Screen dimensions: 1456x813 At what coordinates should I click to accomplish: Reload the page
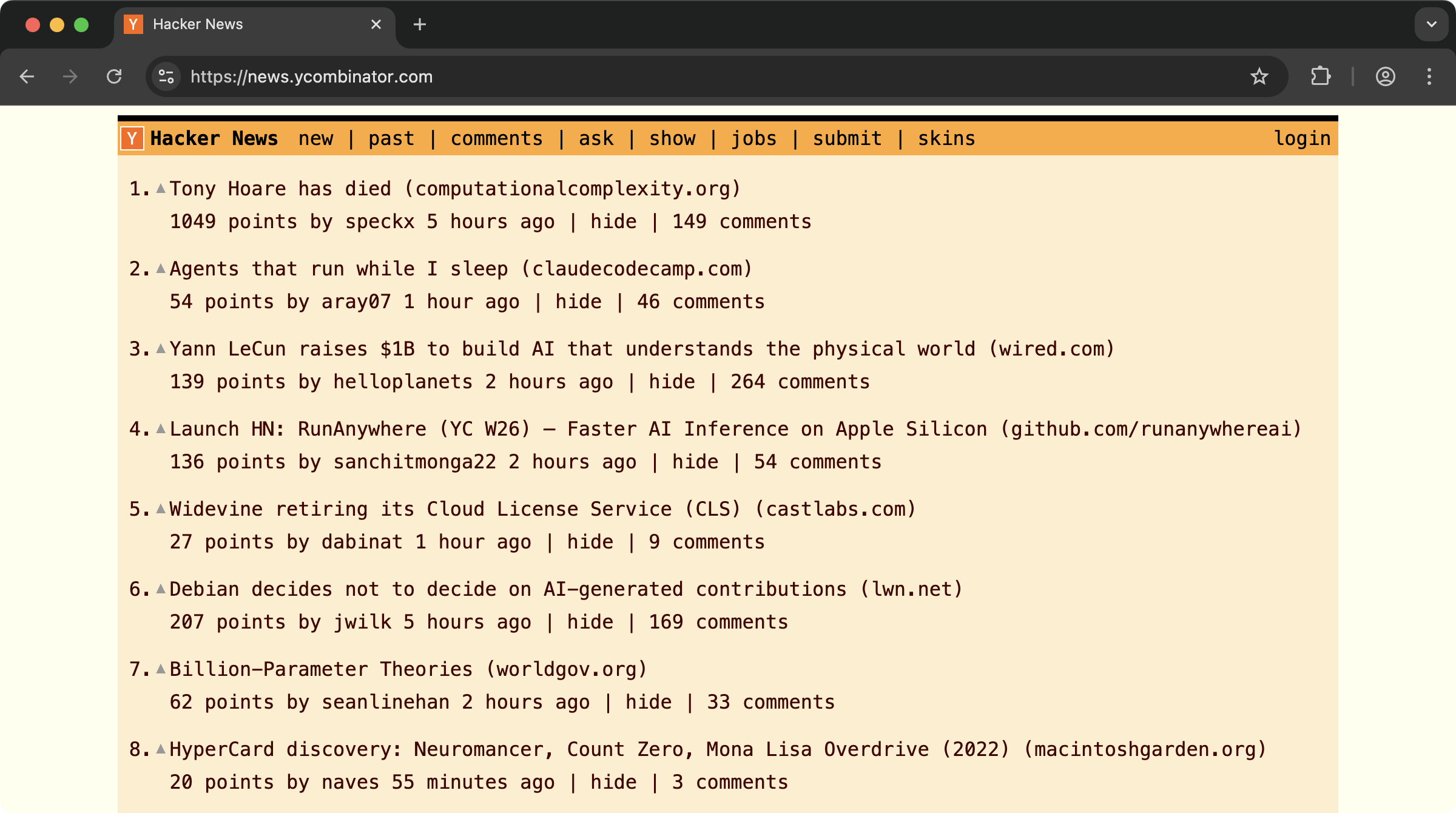pyautogui.click(x=114, y=76)
